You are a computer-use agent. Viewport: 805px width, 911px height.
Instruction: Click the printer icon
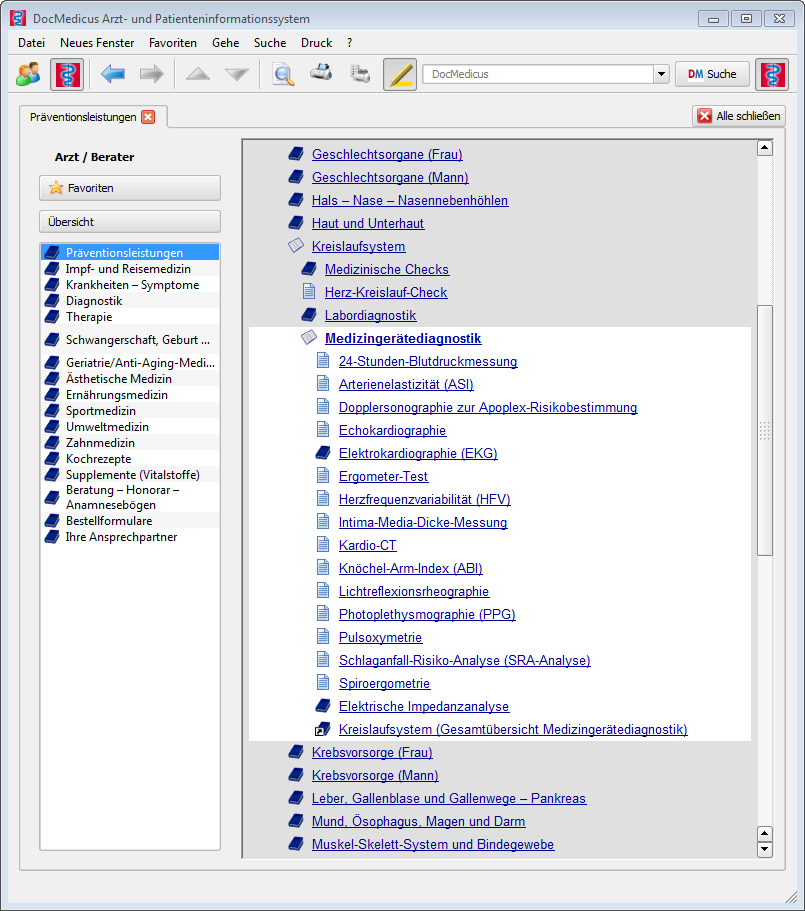pyautogui.click(x=321, y=73)
